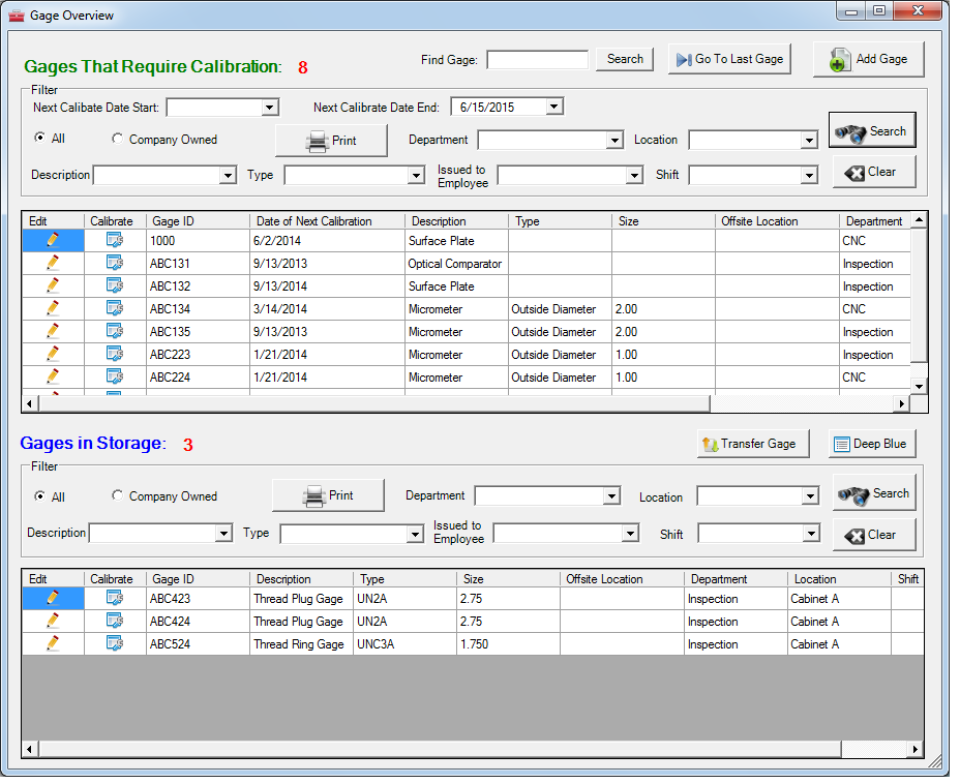Viewport: 960px width, 784px height.
Task: Click the Calibrate icon for gage 1000
Action: [113, 240]
